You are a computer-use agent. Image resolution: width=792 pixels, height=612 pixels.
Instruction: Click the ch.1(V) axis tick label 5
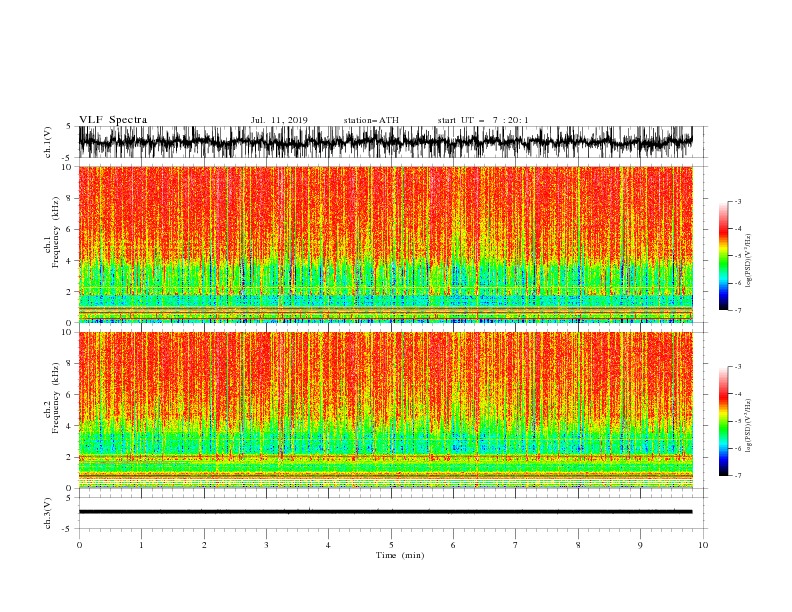coord(70,127)
